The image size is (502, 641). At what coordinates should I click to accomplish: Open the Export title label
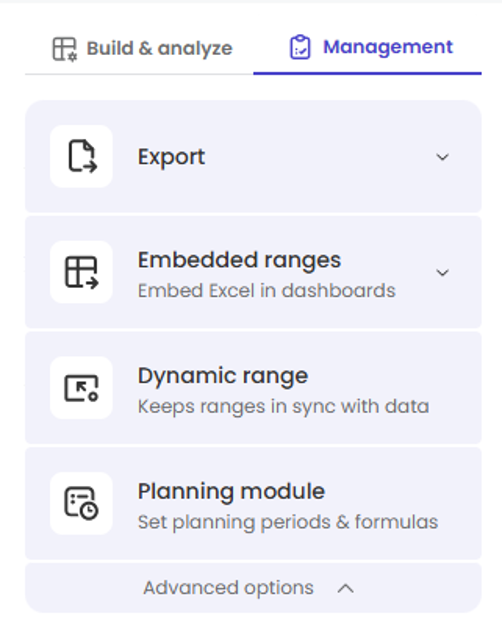pyautogui.click(x=171, y=157)
